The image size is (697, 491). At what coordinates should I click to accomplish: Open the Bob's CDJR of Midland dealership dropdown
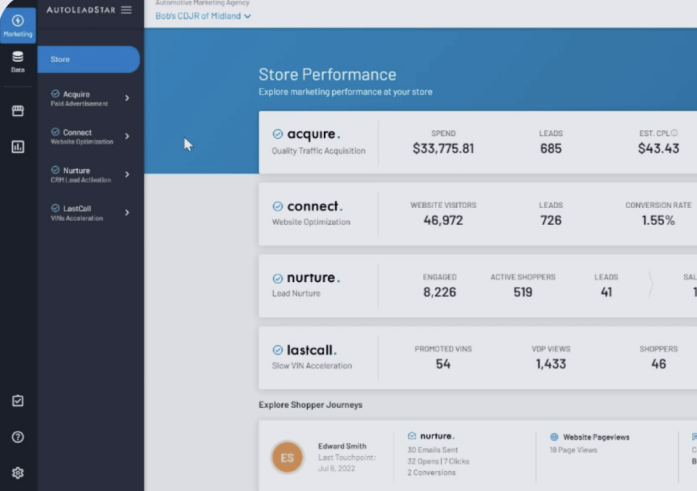(203, 16)
